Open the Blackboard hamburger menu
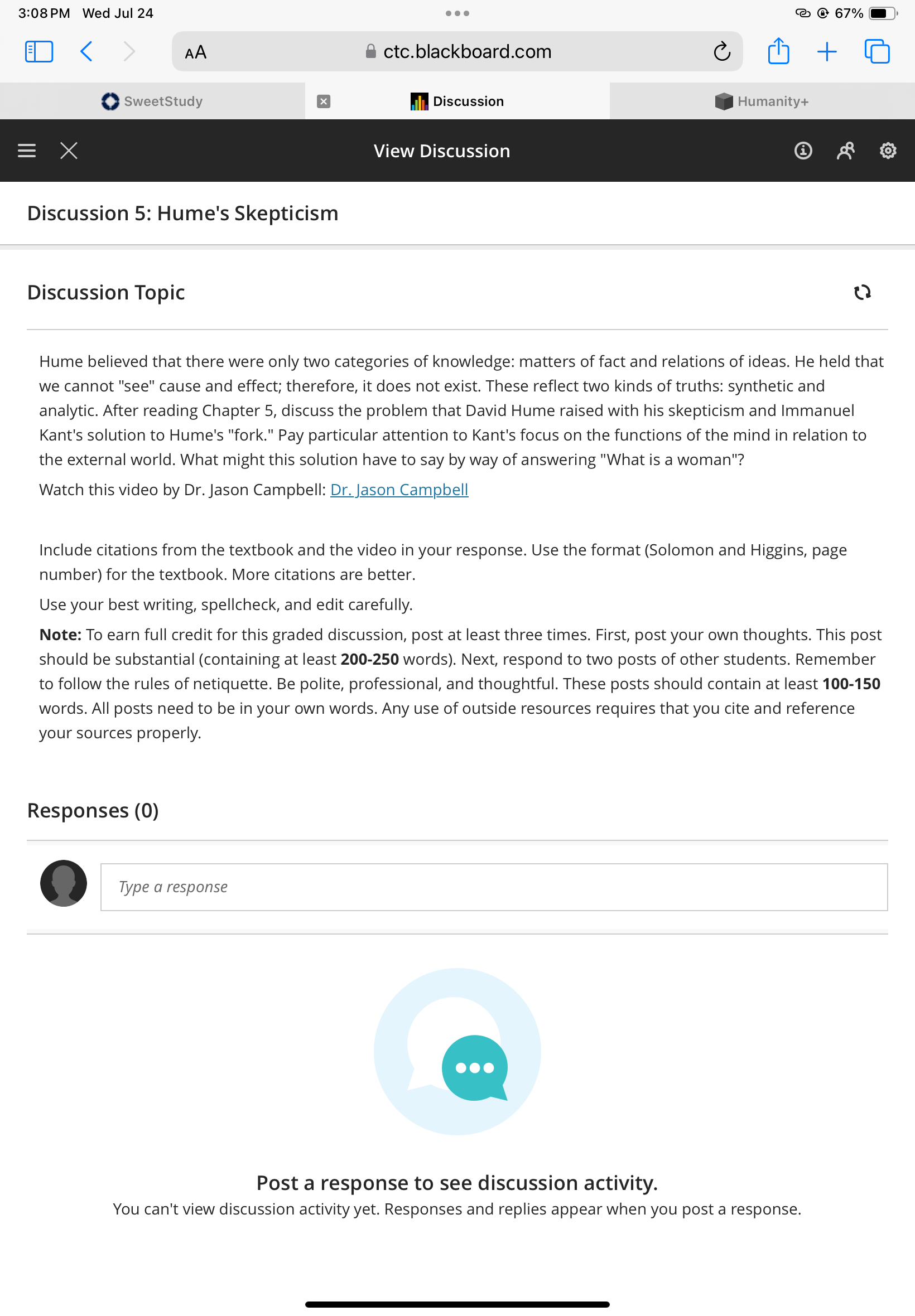Image resolution: width=915 pixels, height=1316 pixels. click(27, 151)
